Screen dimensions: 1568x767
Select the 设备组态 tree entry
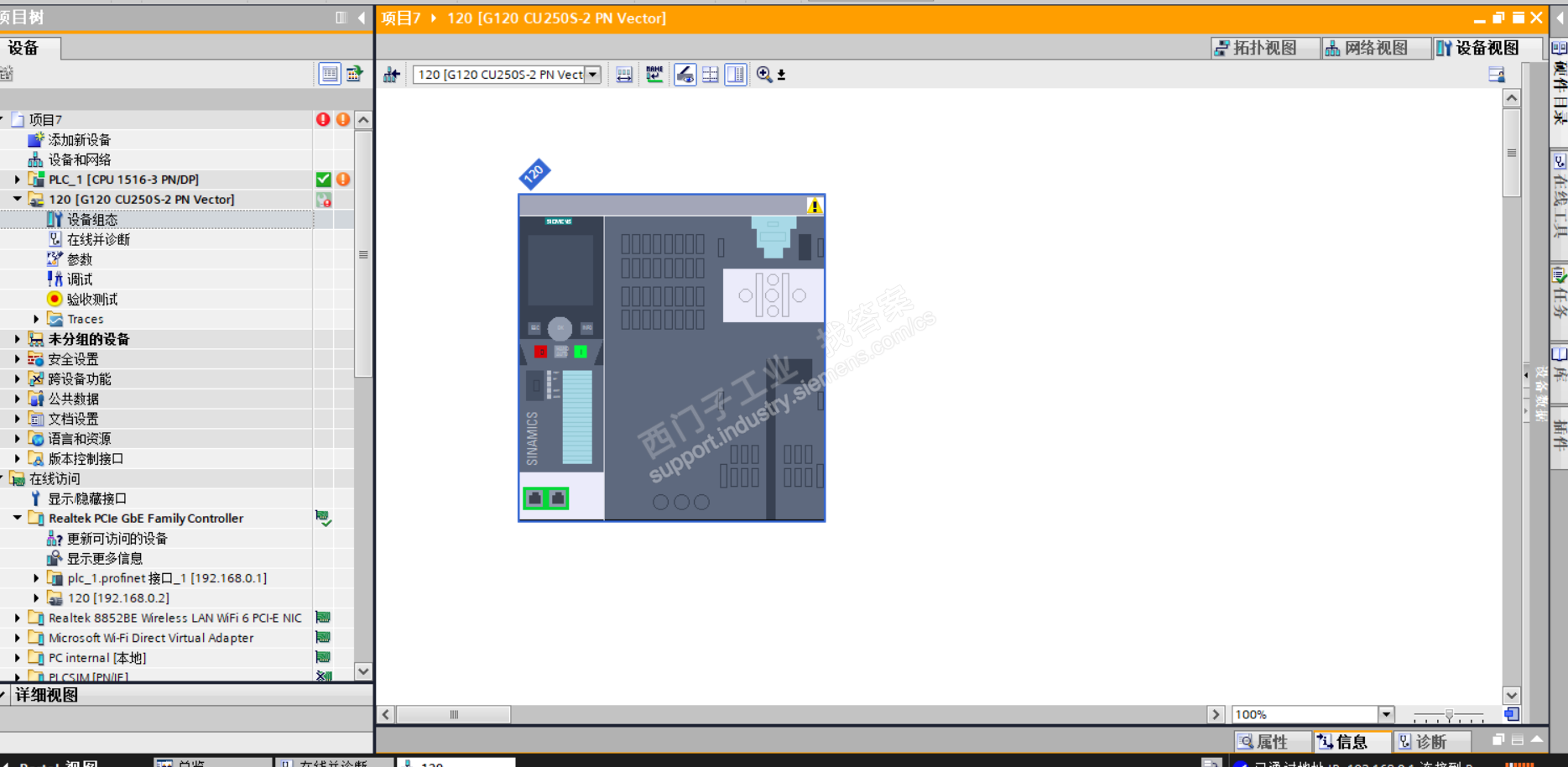pos(92,220)
